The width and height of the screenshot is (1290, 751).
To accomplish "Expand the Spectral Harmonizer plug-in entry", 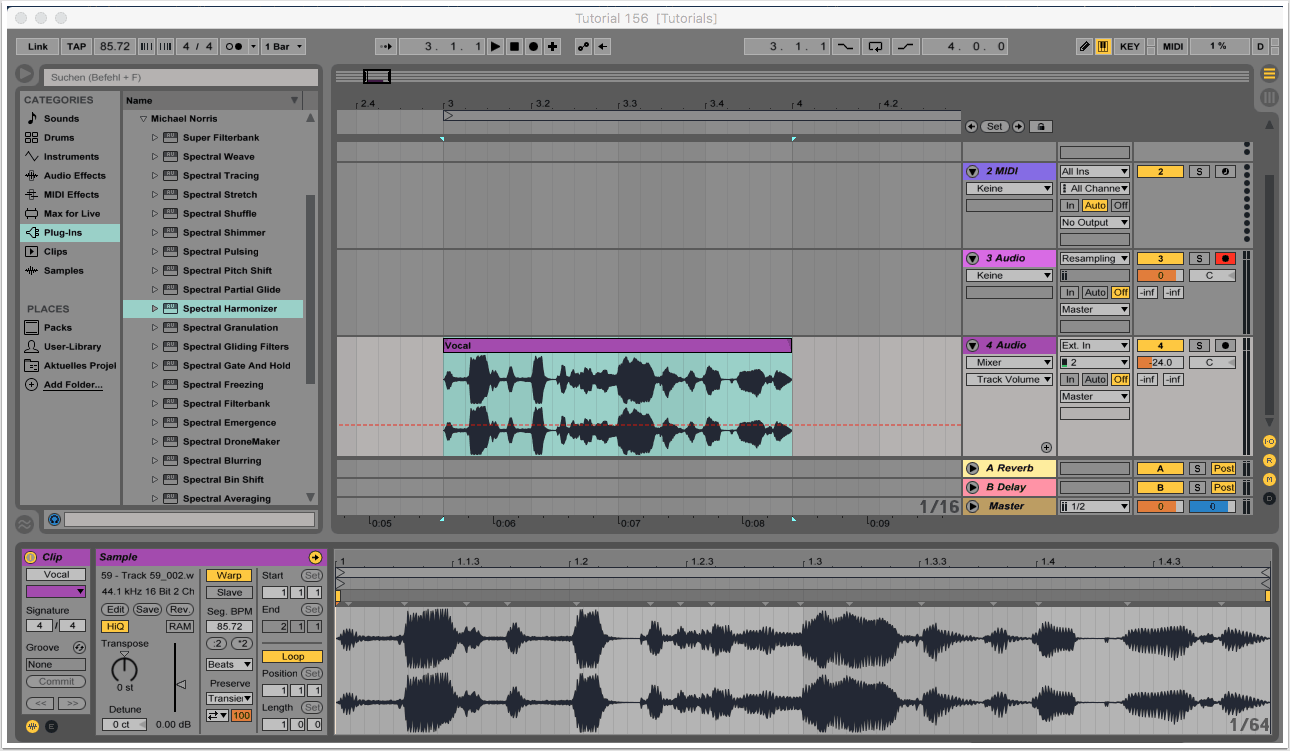I will pyautogui.click(x=155, y=309).
